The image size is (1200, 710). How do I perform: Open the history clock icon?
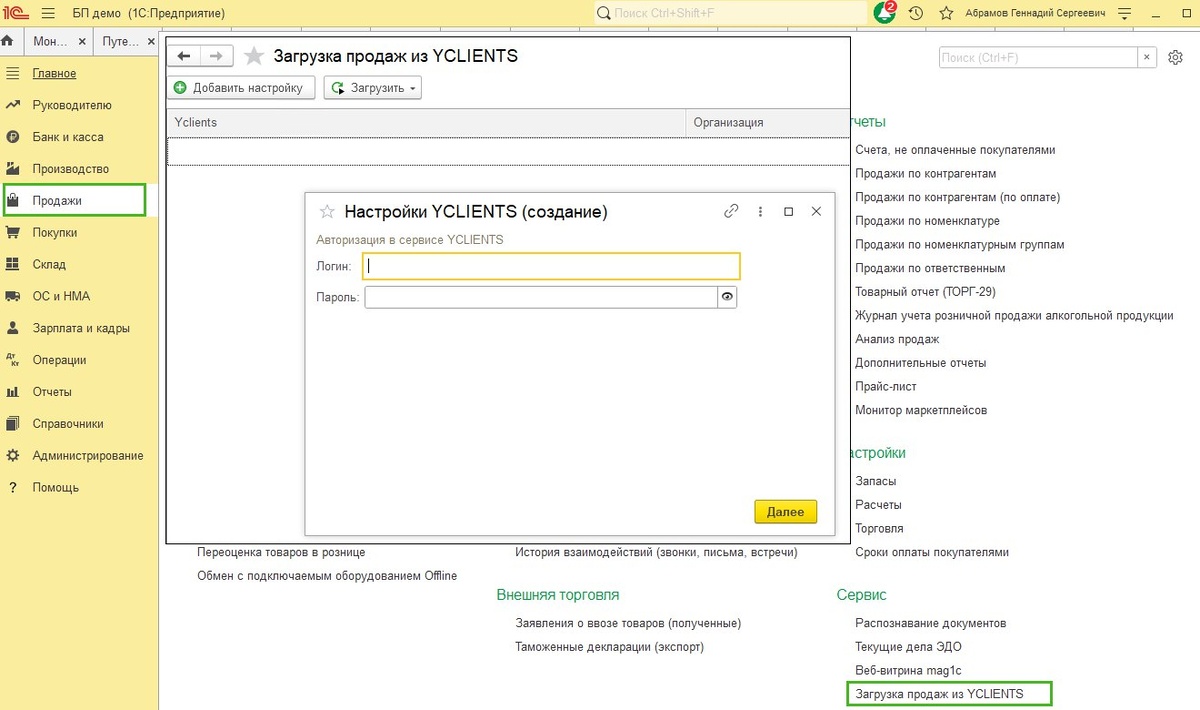(916, 14)
